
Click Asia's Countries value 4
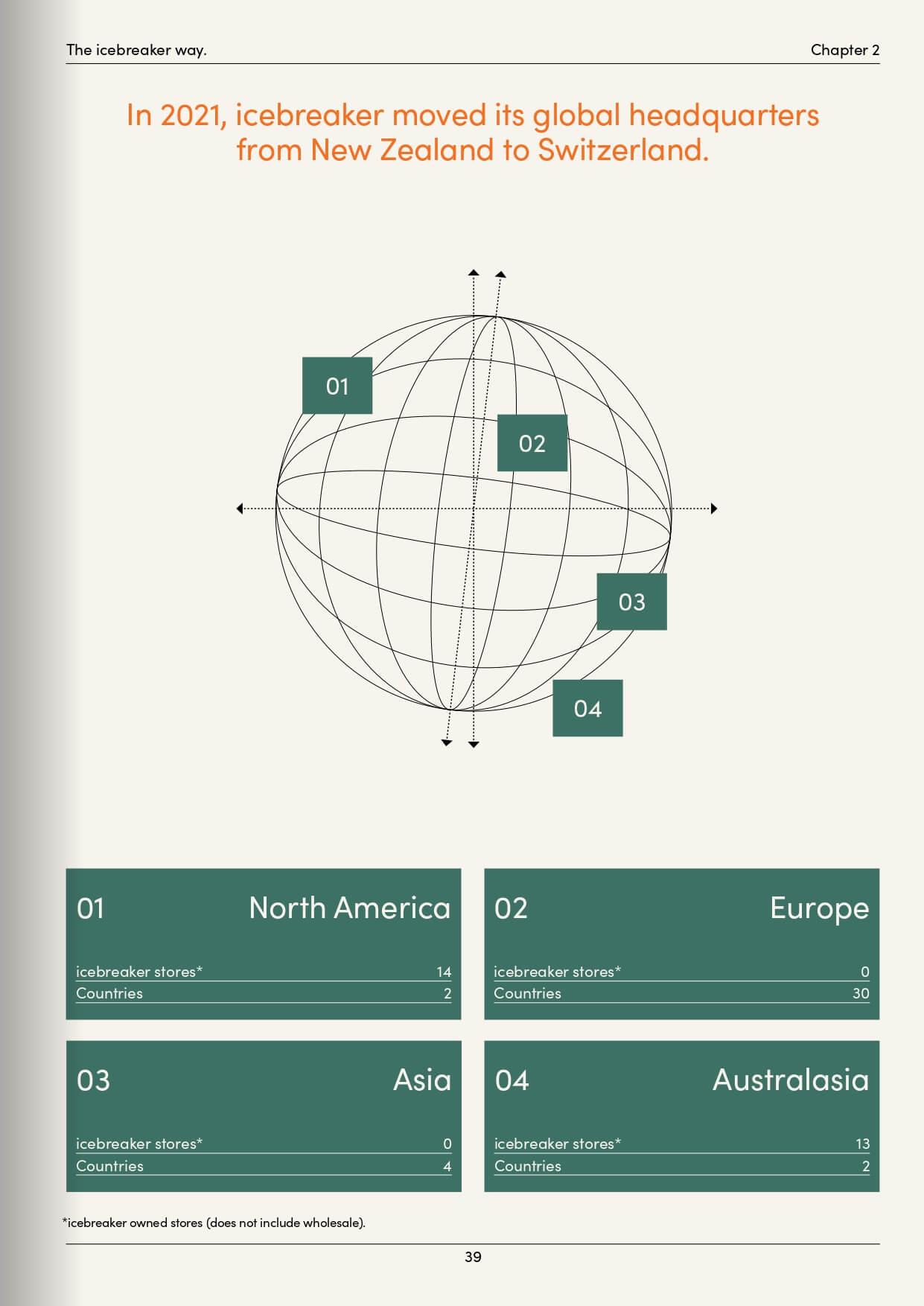point(447,1166)
